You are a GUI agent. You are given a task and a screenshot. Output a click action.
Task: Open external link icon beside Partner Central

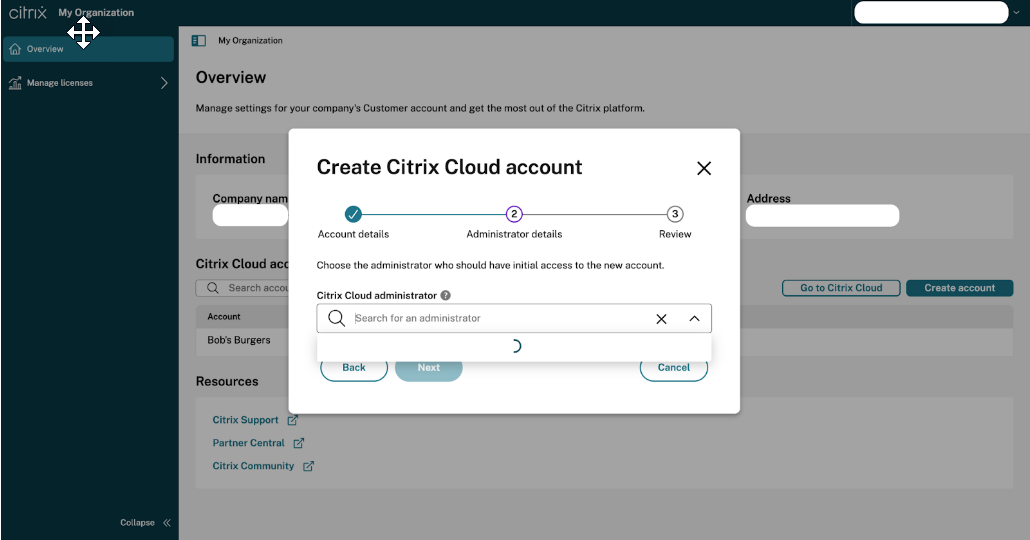click(298, 443)
